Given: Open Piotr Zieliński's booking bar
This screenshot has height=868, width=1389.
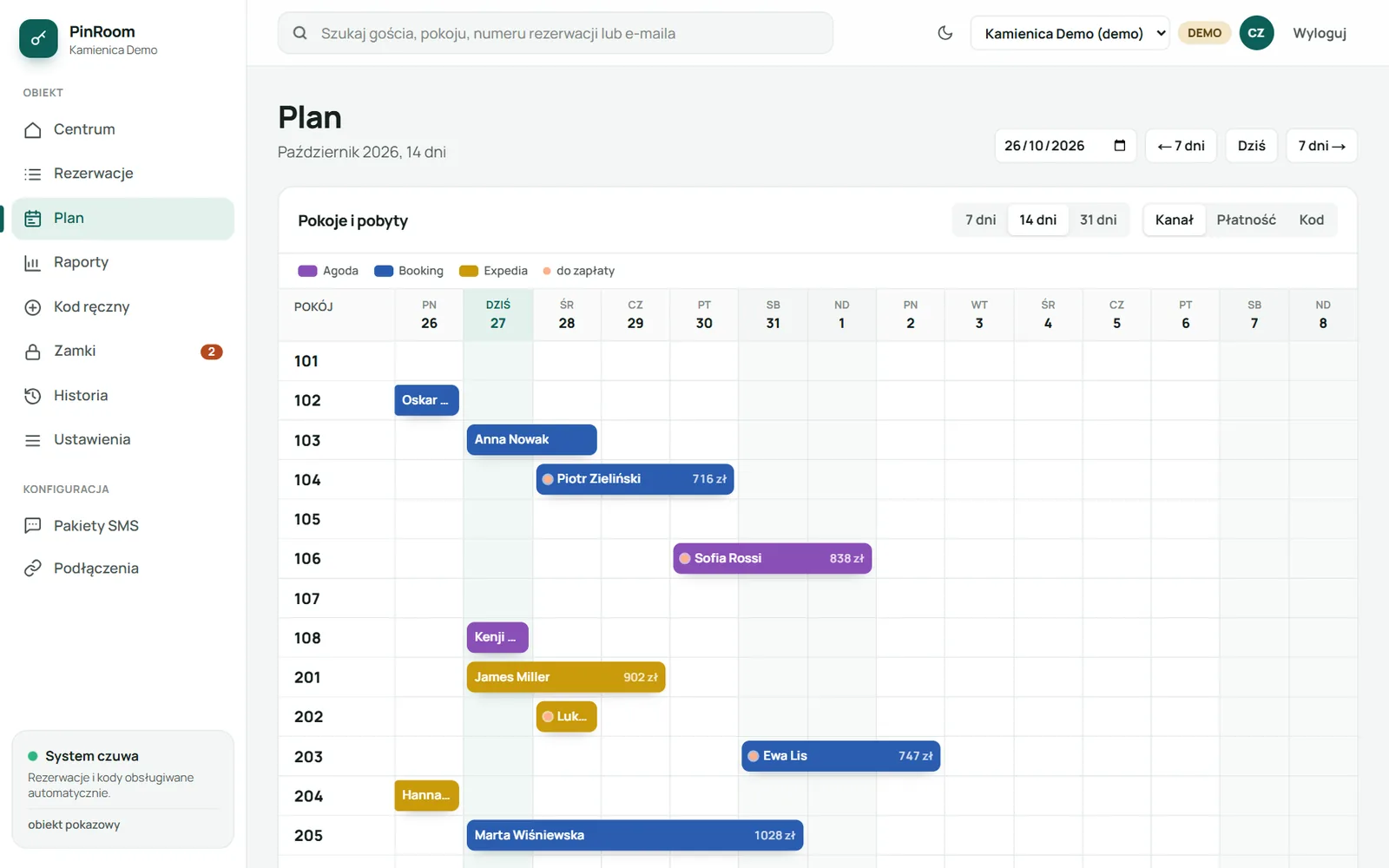Looking at the screenshot, I should tap(635, 479).
